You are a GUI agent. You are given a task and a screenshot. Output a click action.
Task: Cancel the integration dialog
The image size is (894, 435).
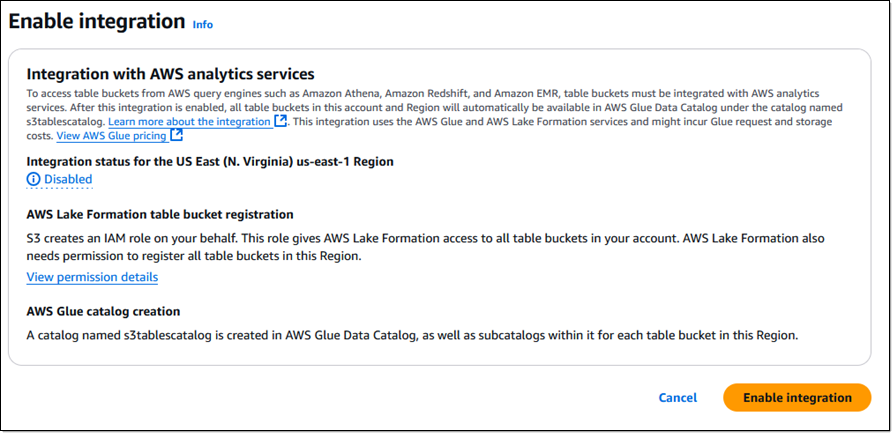677,398
